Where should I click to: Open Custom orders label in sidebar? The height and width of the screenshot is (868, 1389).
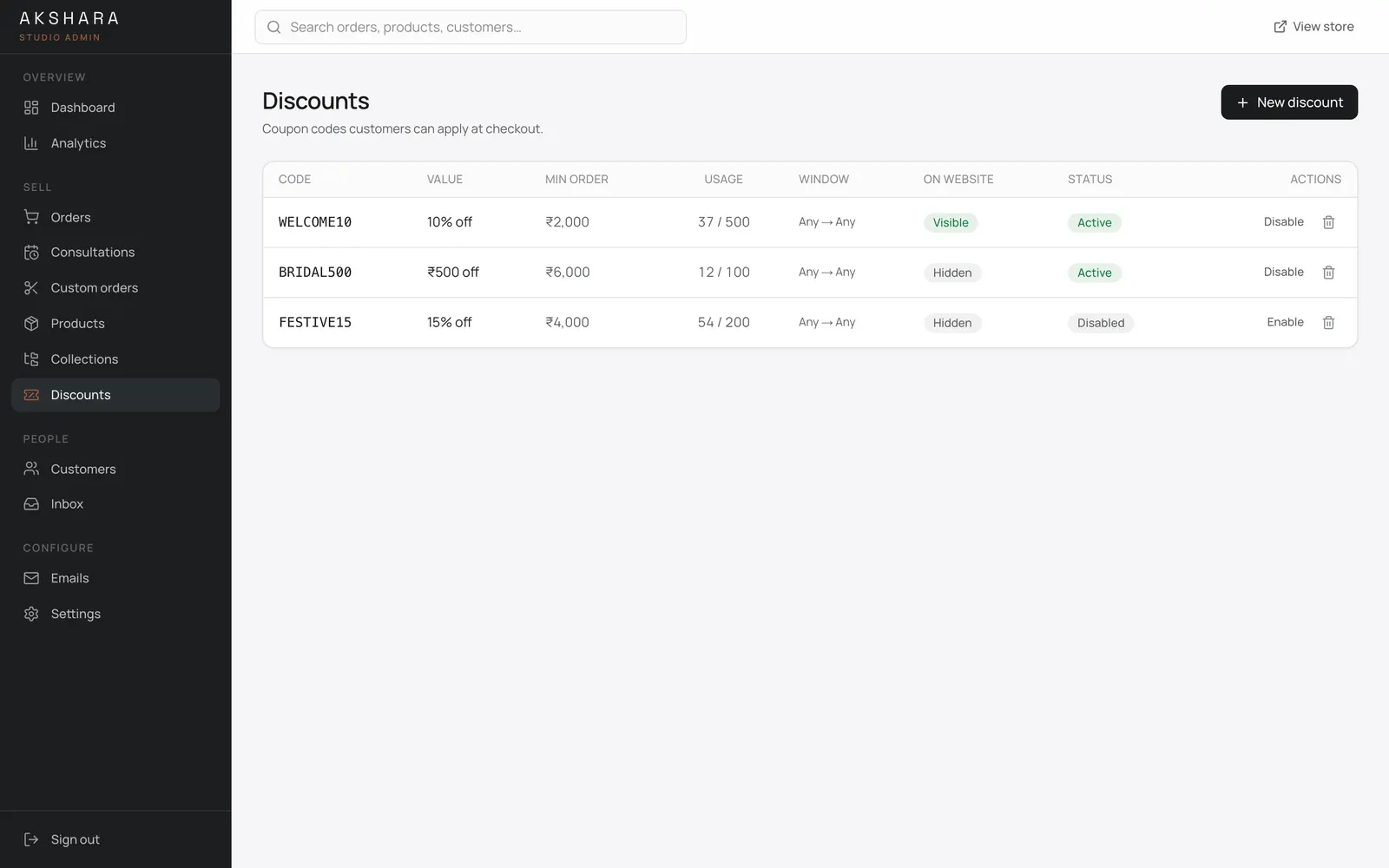94,288
